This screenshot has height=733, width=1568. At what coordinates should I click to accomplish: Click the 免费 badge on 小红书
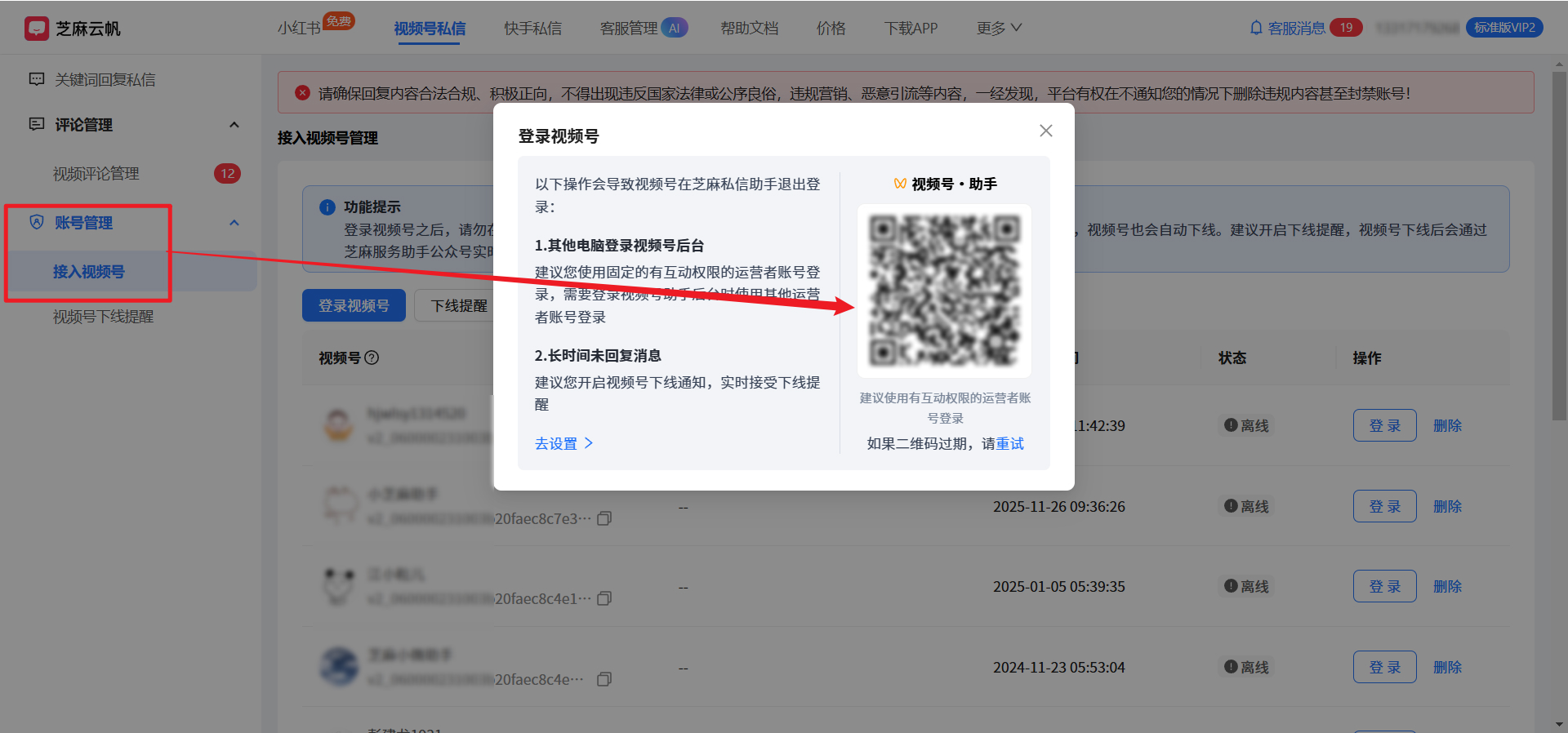coord(339,20)
